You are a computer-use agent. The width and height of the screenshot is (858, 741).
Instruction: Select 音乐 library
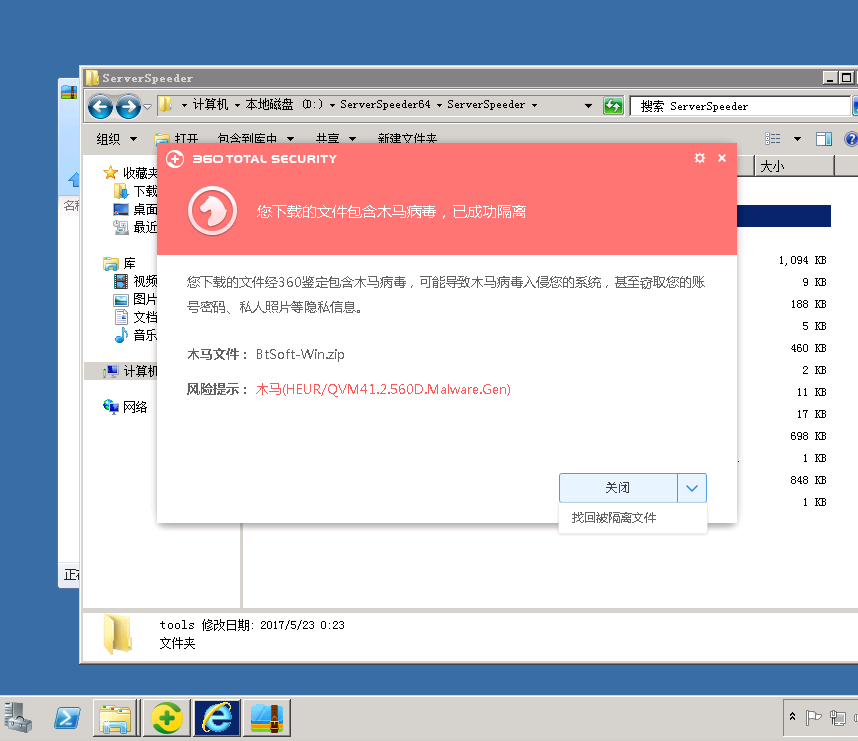pyautogui.click(x=136, y=335)
